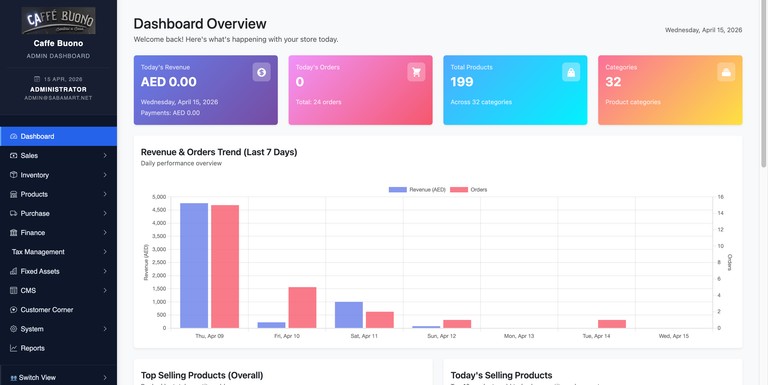Expand the Fixed Assets submenu chevron

tap(105, 271)
